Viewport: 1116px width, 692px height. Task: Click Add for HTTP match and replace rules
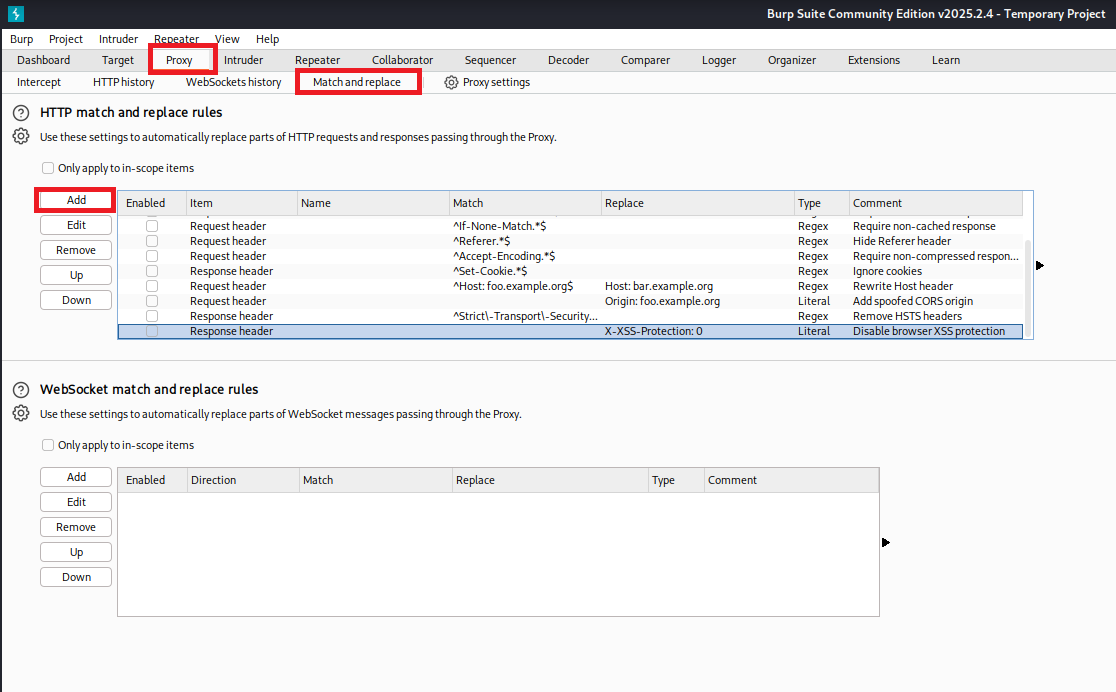point(77,200)
